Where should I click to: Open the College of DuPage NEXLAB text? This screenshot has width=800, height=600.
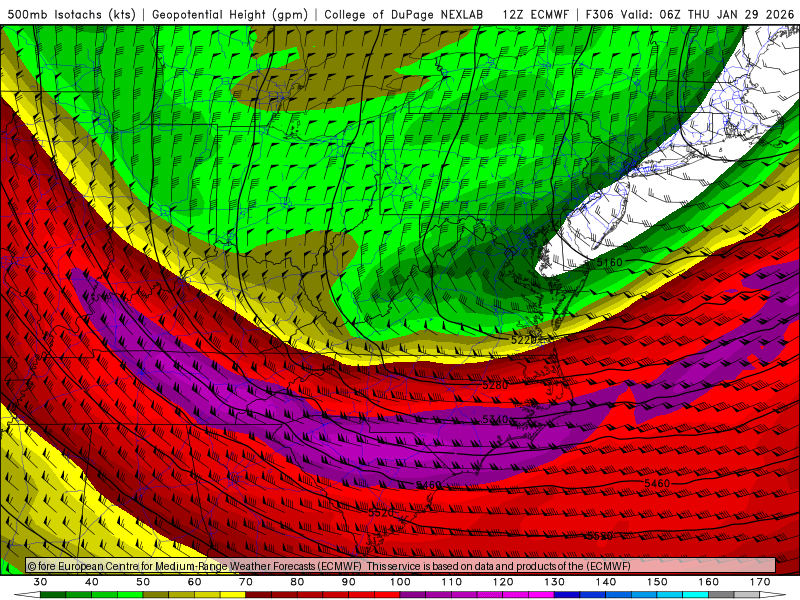(x=405, y=14)
